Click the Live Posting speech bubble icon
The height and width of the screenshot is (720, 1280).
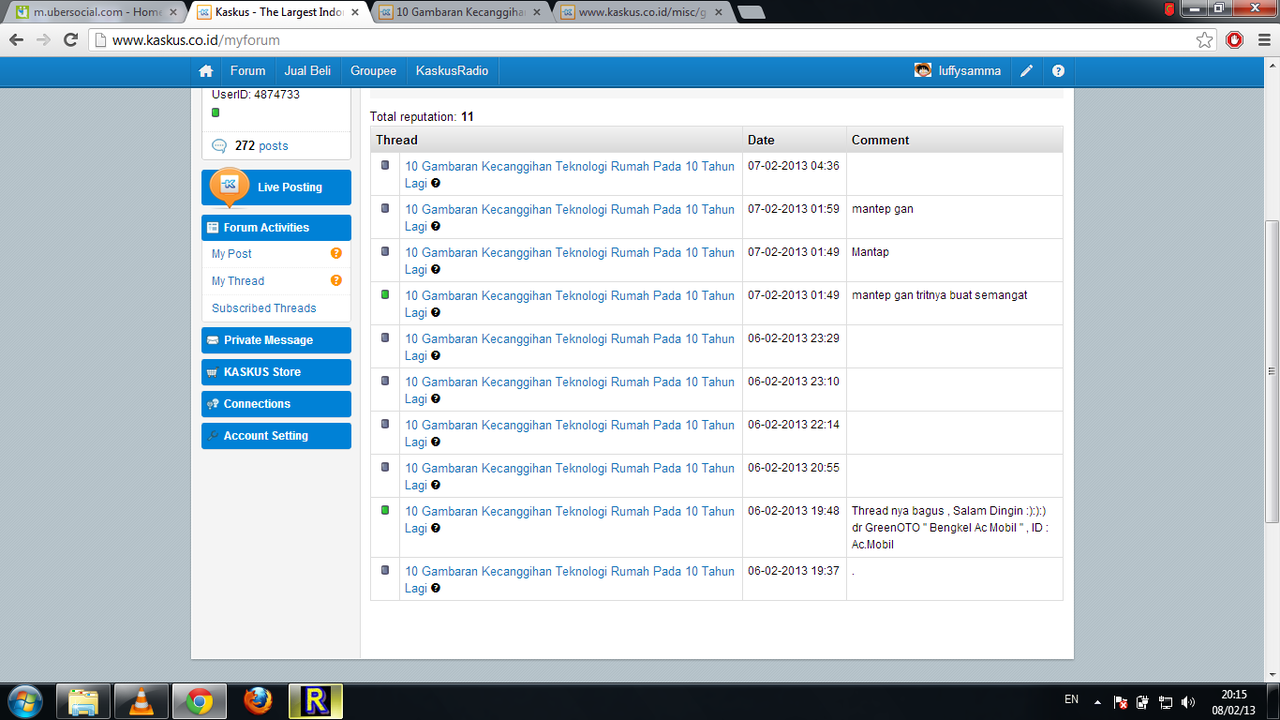[230, 186]
